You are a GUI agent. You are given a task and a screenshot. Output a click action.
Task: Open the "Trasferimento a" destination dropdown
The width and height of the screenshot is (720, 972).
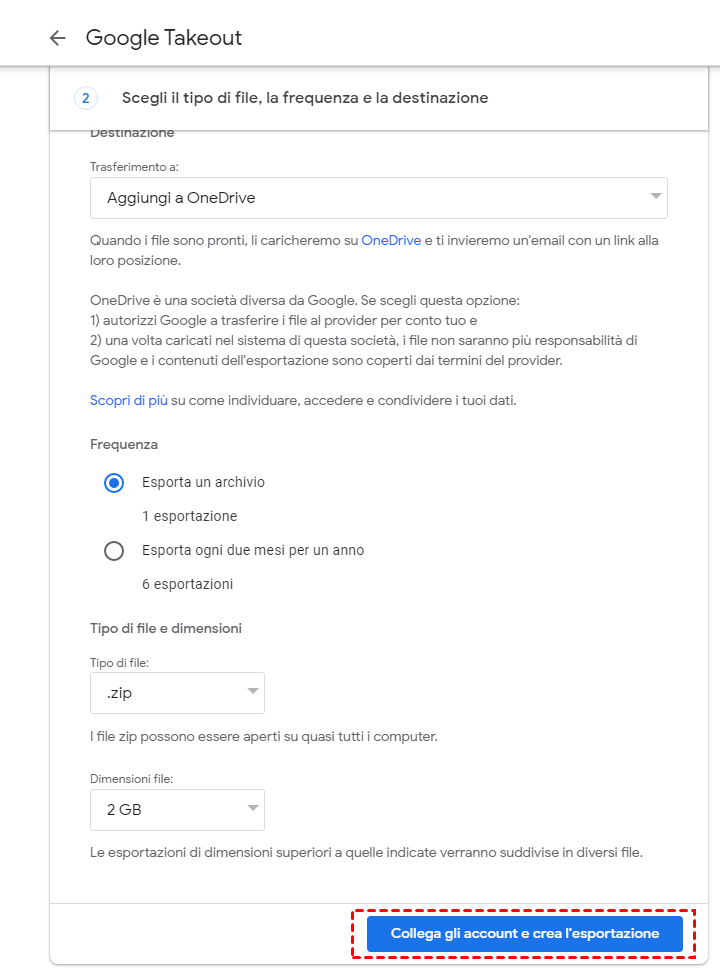[x=378, y=198]
